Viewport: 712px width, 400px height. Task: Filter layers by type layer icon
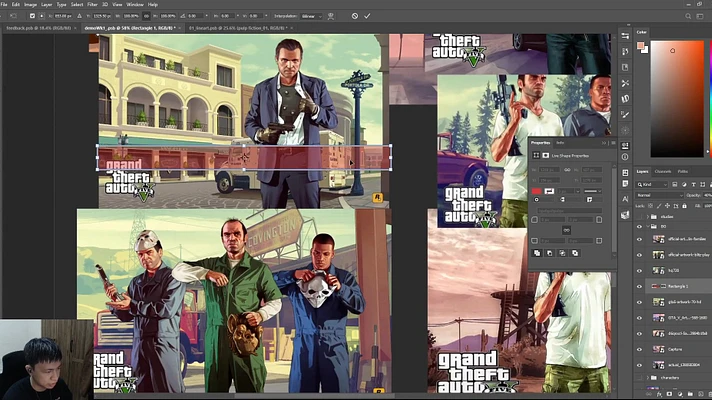tap(693, 184)
